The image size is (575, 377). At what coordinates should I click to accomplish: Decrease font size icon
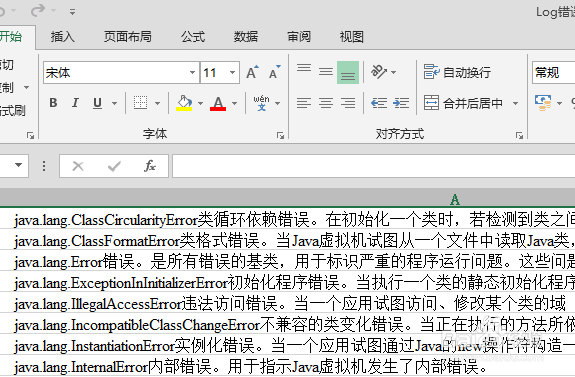(x=275, y=72)
